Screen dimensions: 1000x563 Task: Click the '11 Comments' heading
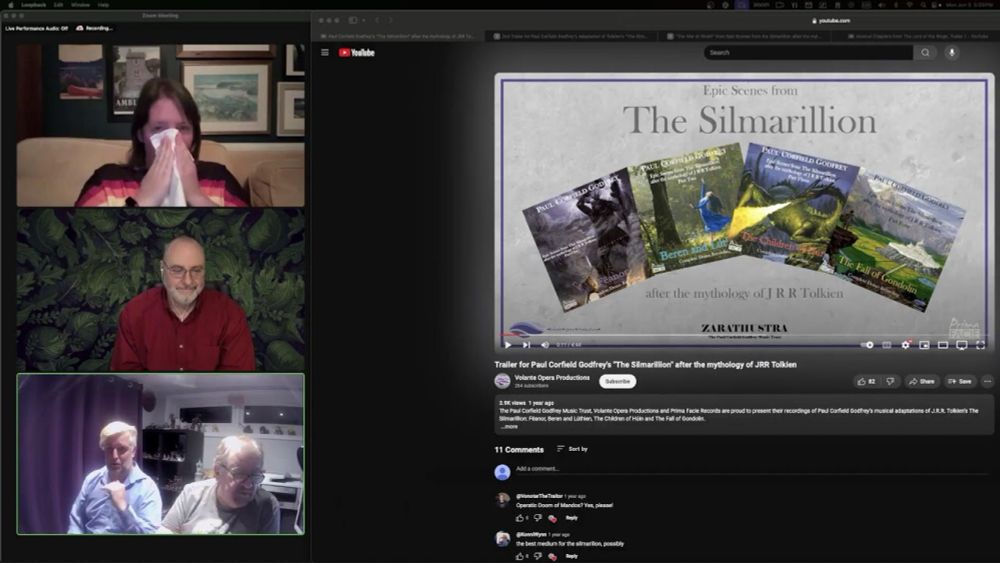point(519,450)
